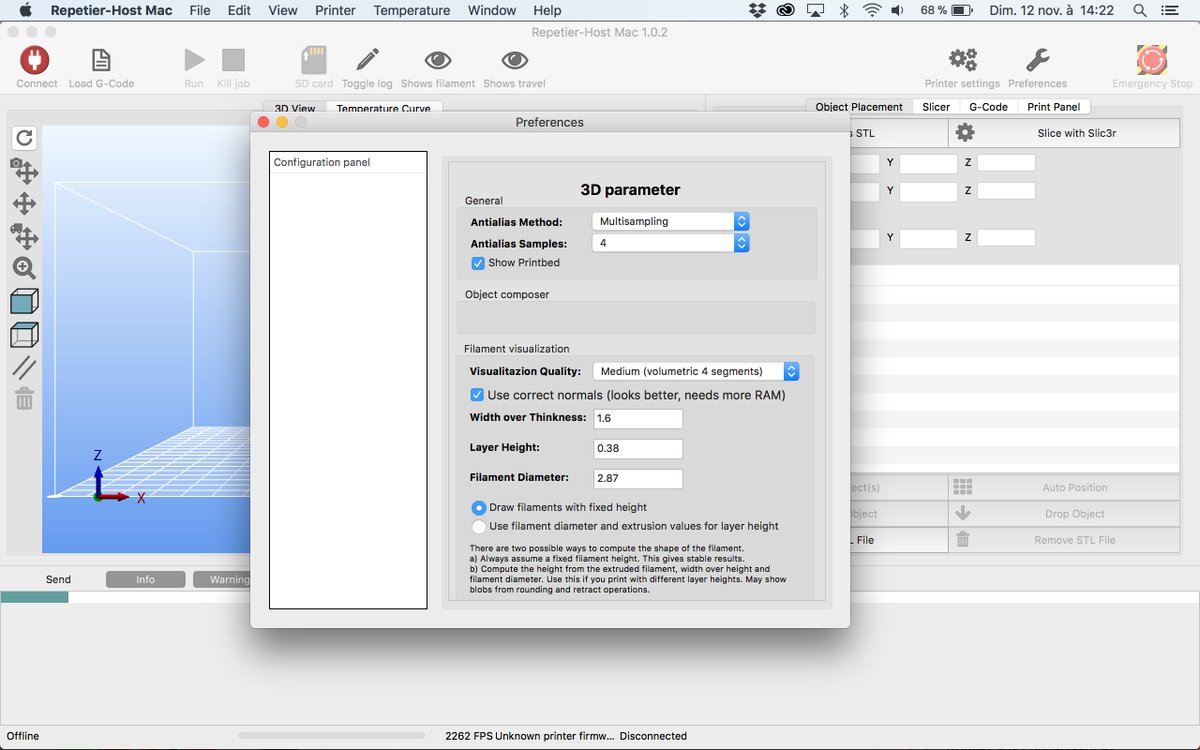Open the Window menu
Screen dimensions: 1200x750
tap(492, 10)
